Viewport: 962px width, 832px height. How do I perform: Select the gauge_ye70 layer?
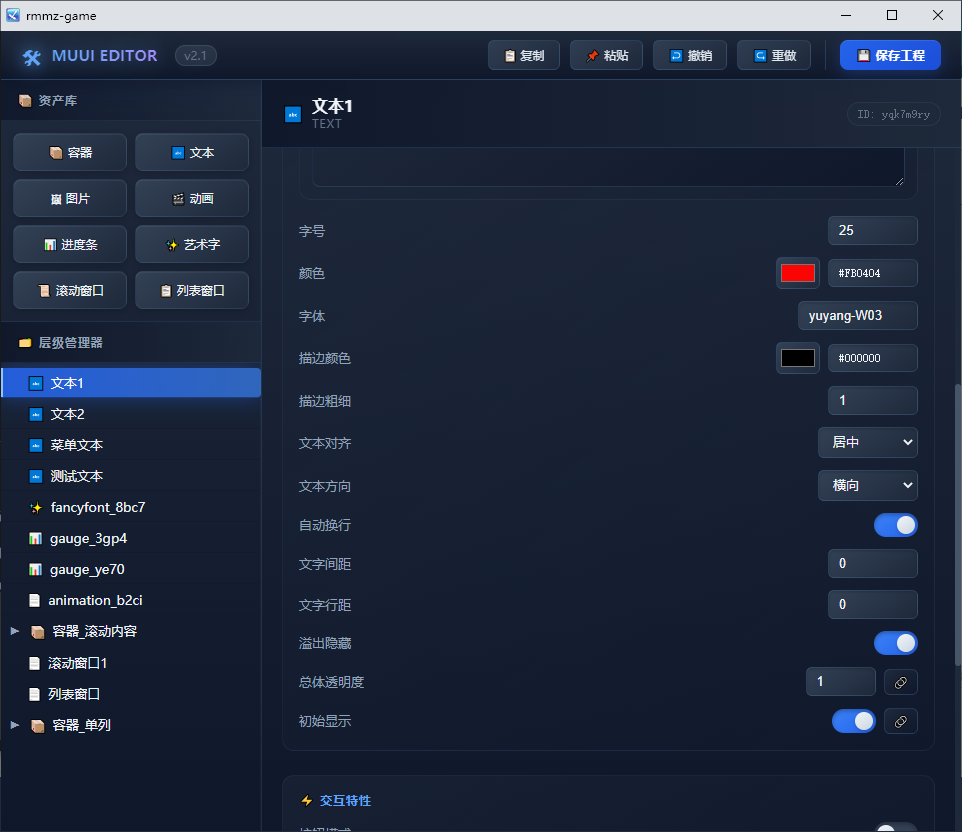[131, 569]
